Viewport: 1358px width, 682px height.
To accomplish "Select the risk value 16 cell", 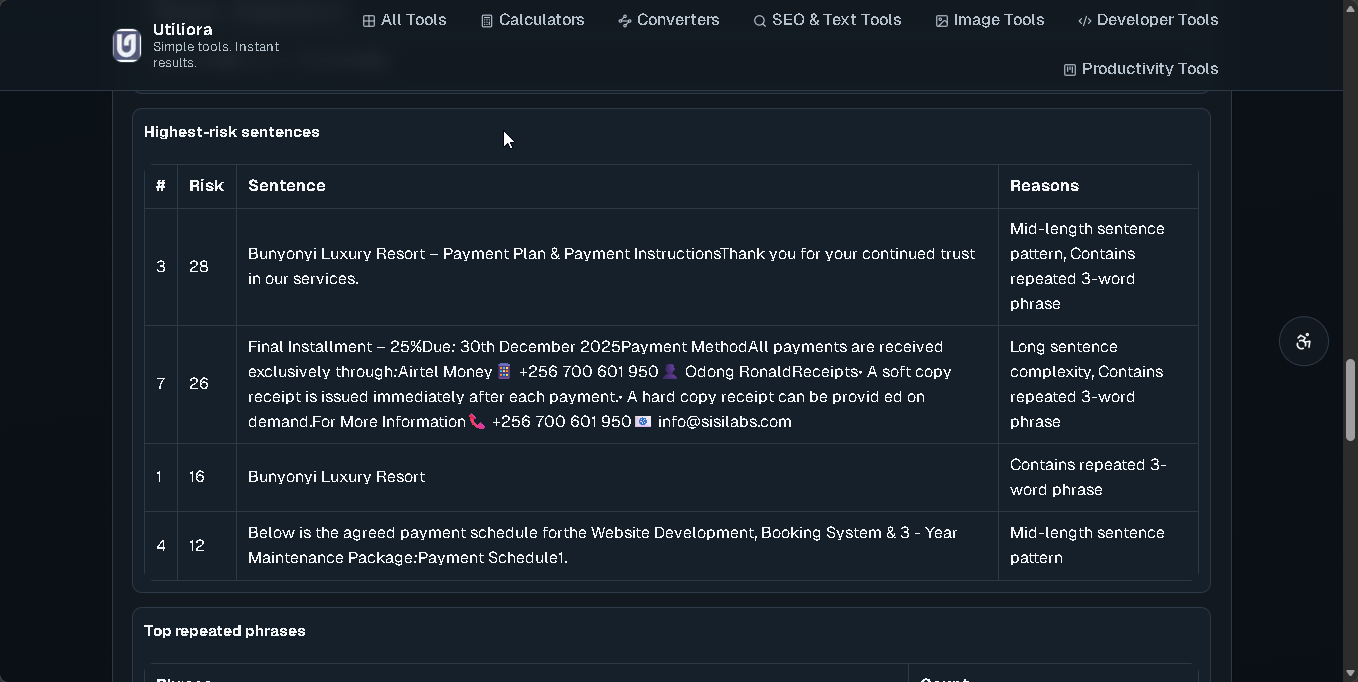I will click(x=207, y=477).
